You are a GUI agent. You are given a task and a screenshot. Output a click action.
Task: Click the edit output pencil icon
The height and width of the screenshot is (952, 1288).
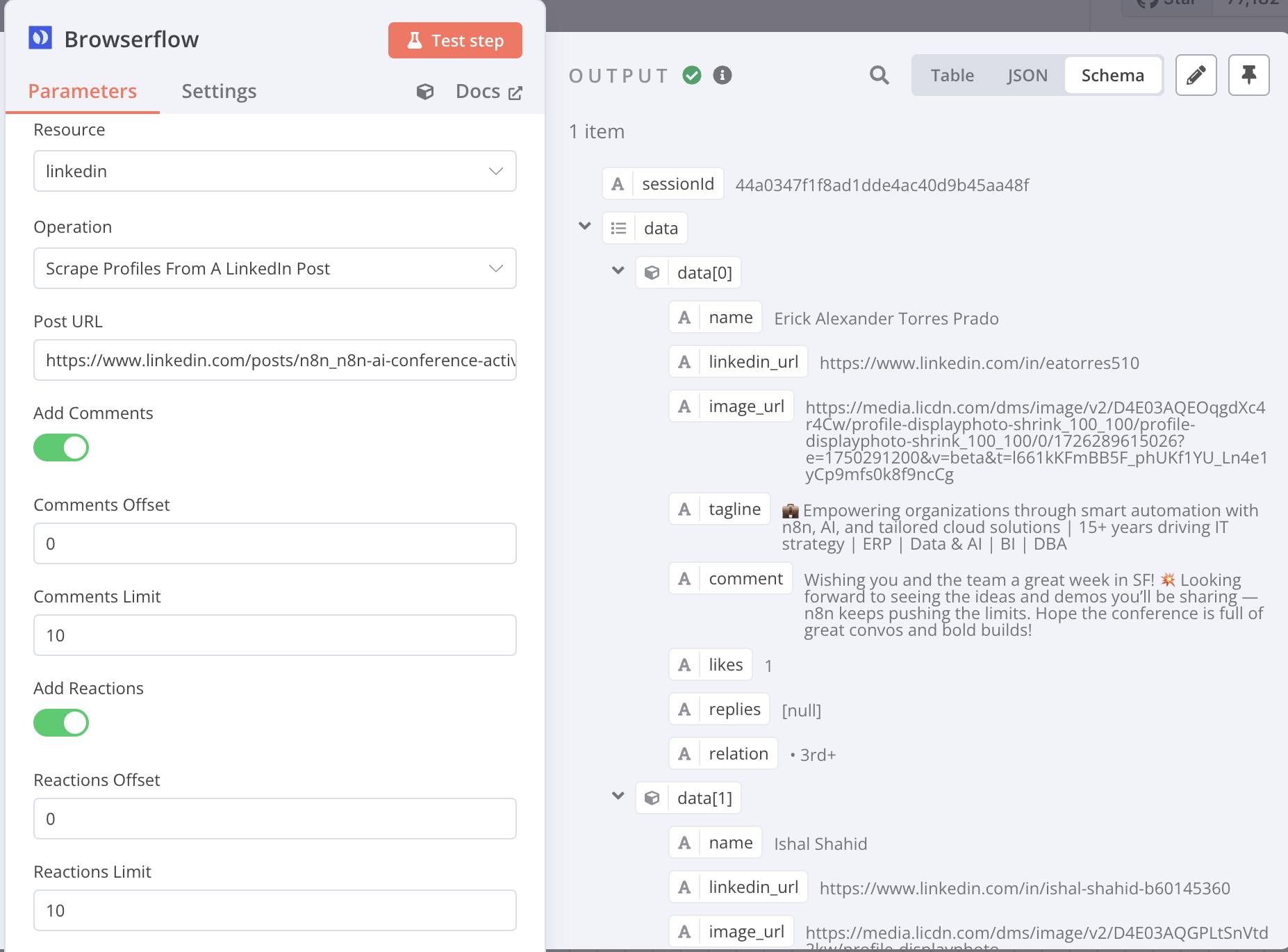click(x=1196, y=75)
